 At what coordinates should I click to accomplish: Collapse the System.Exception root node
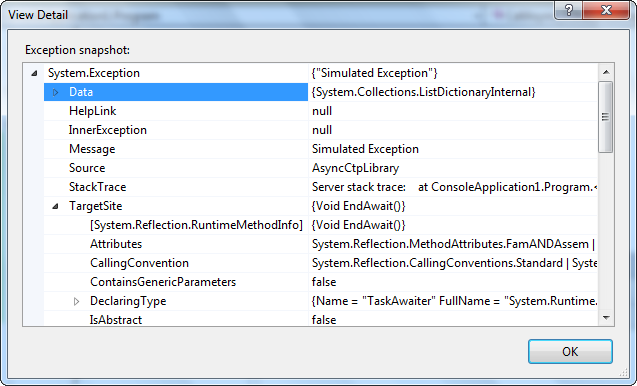pos(35,73)
